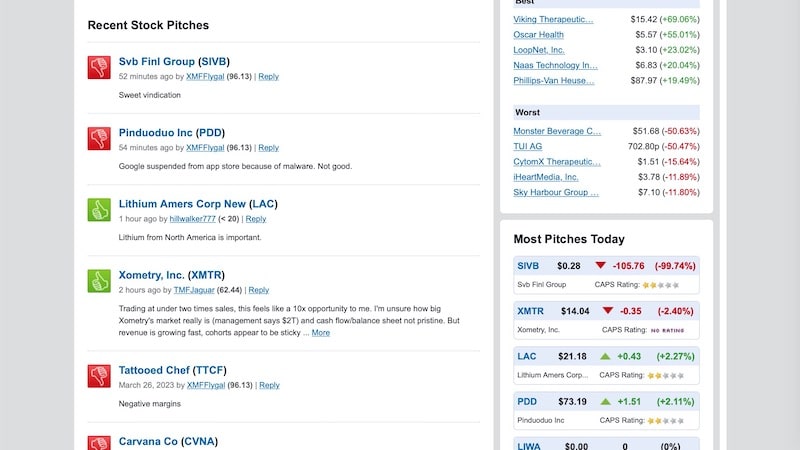Open the Svb Finl Group (SIVB) pitch title
Screen dimensions: 800x450
174,61
